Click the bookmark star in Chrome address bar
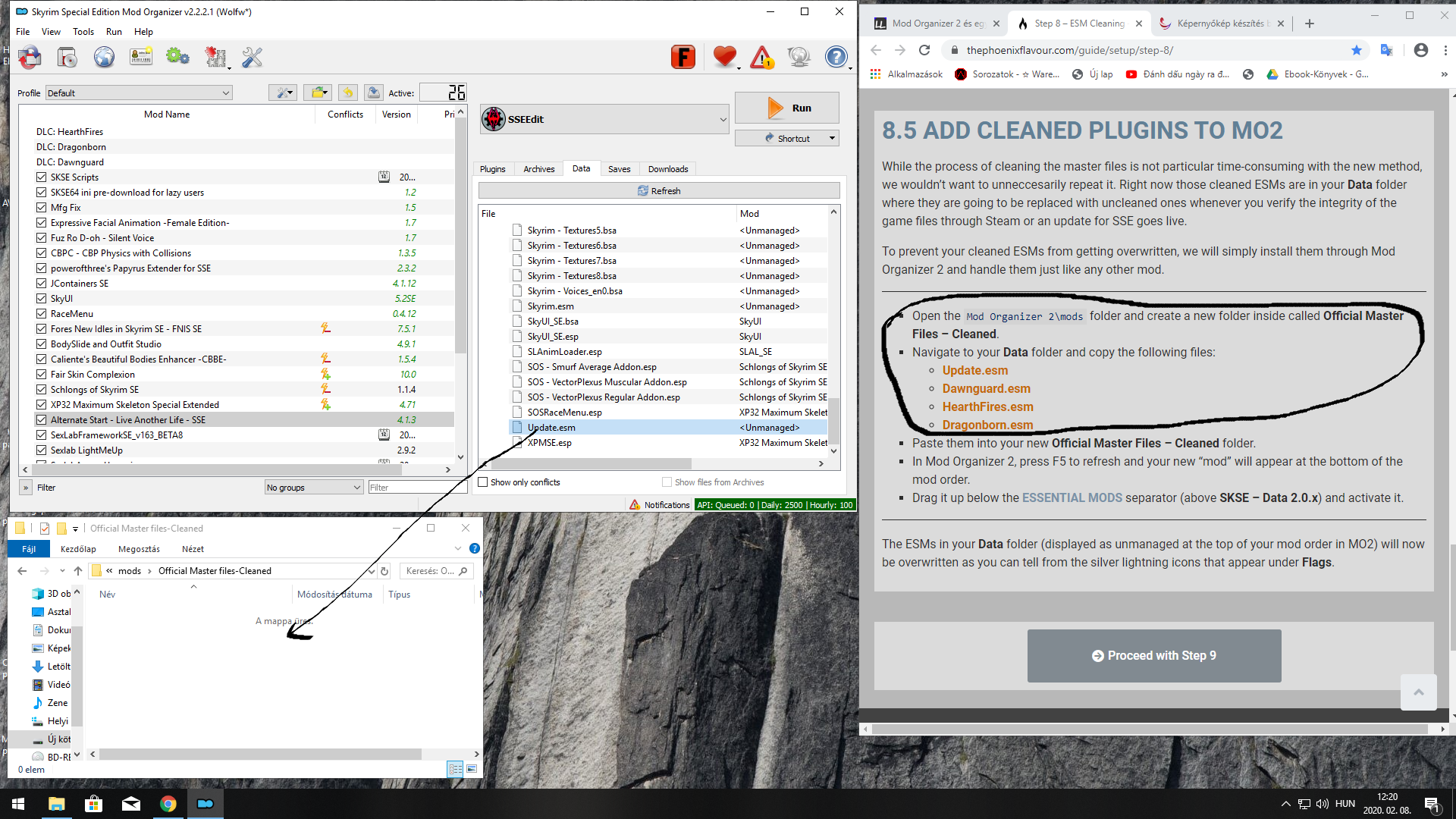 point(1357,50)
